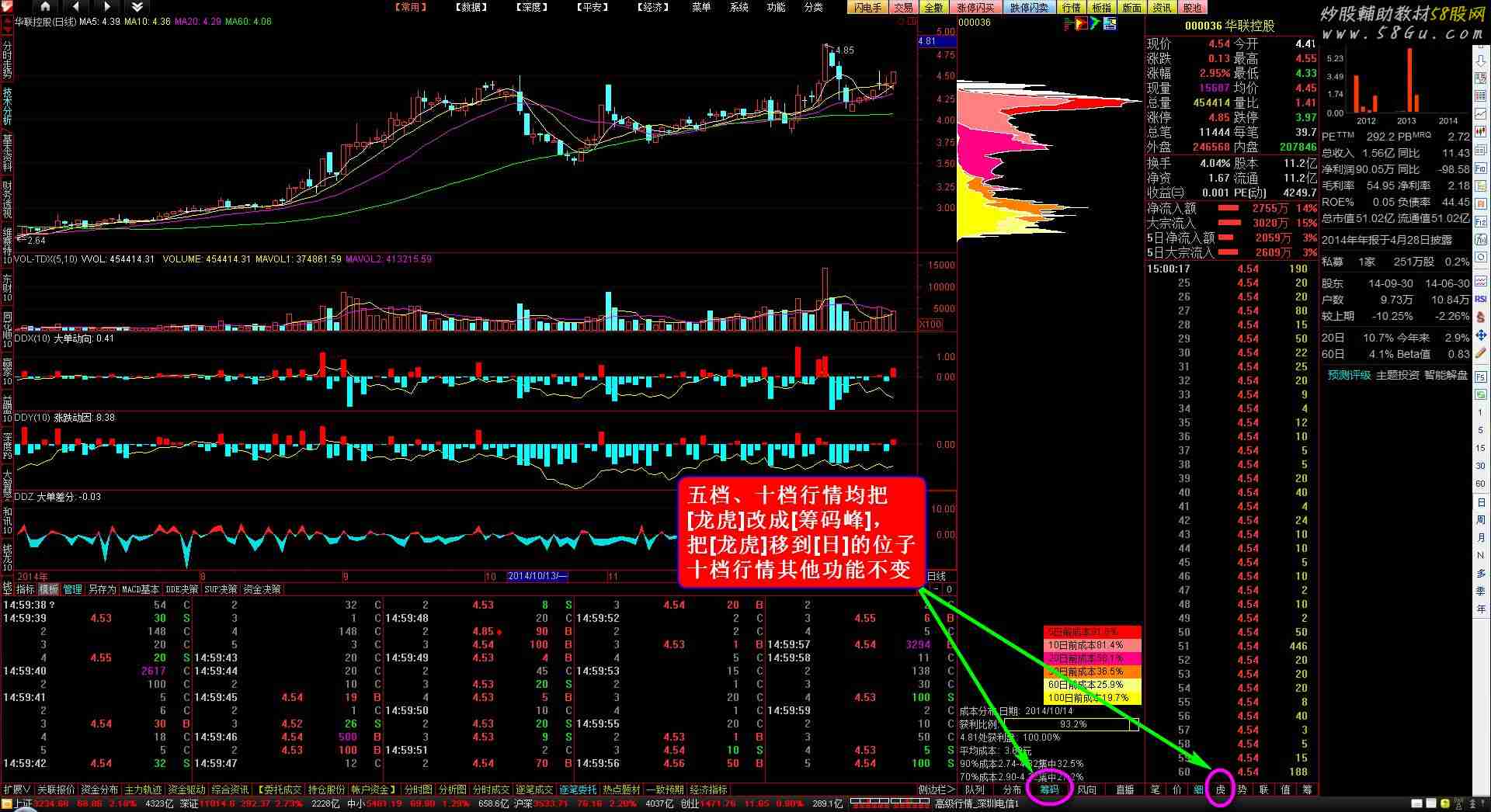Open the 资金分布 tab
The height and width of the screenshot is (812, 1491).
tap(100, 789)
